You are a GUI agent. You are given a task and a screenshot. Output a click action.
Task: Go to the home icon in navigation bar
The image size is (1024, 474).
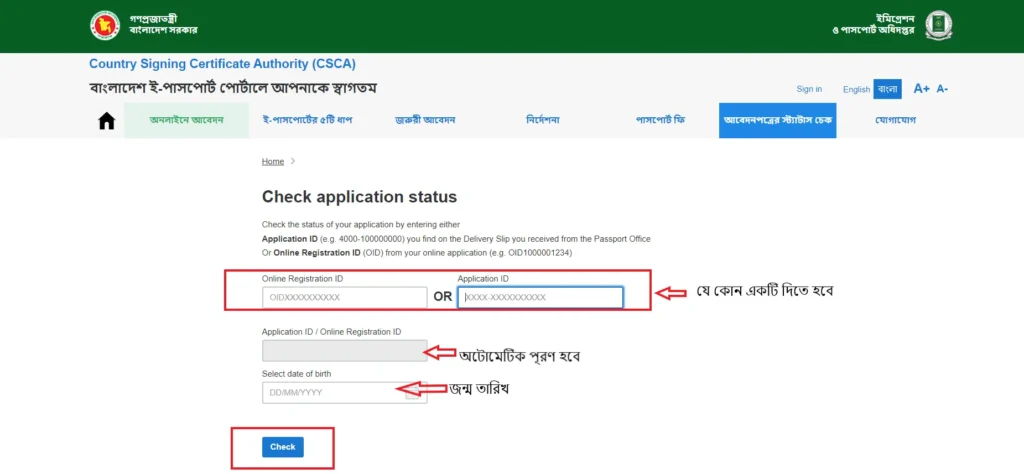(106, 121)
